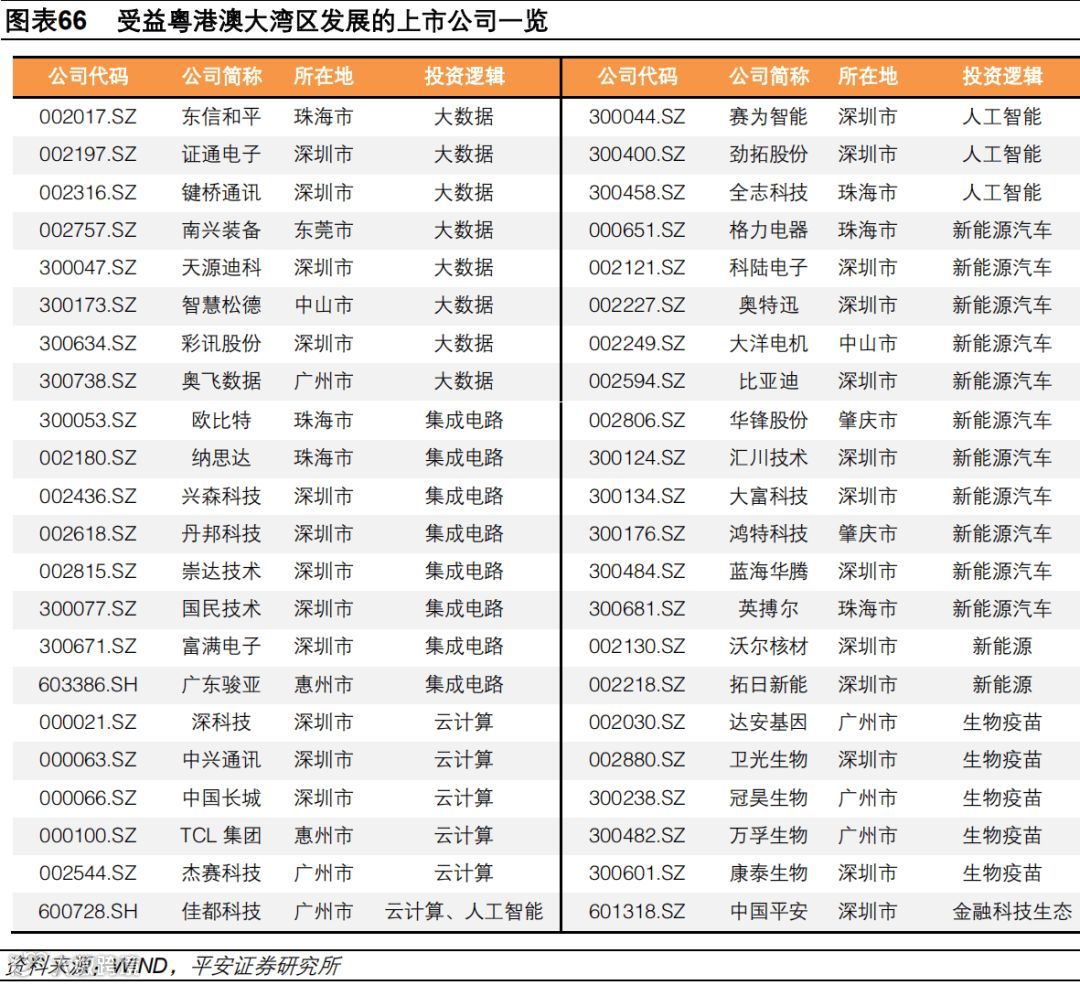The width and height of the screenshot is (1080, 985).
Task: Select the company 佳都科技
Action: (x=221, y=911)
